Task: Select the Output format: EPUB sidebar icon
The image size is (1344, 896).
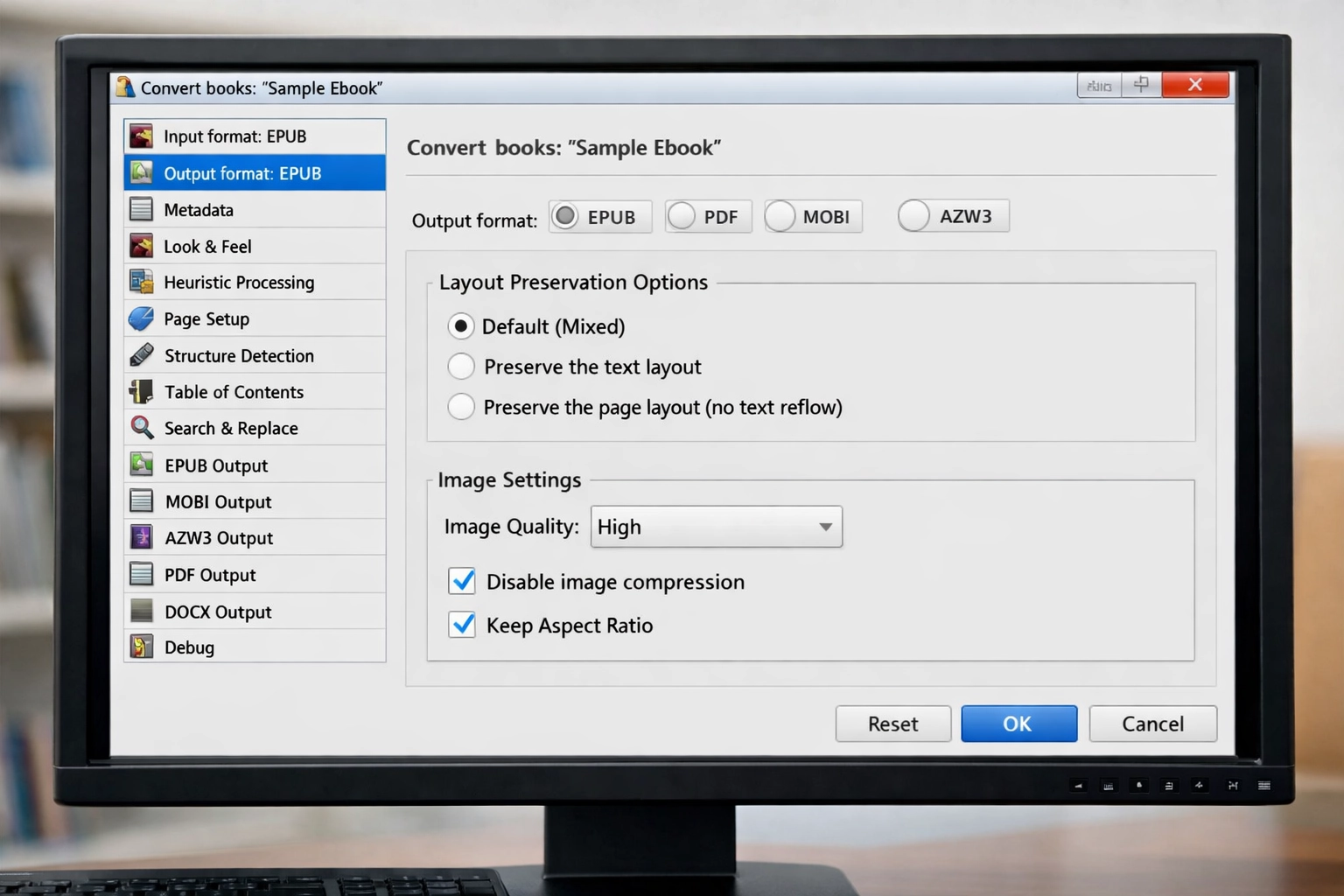Action: [x=141, y=173]
